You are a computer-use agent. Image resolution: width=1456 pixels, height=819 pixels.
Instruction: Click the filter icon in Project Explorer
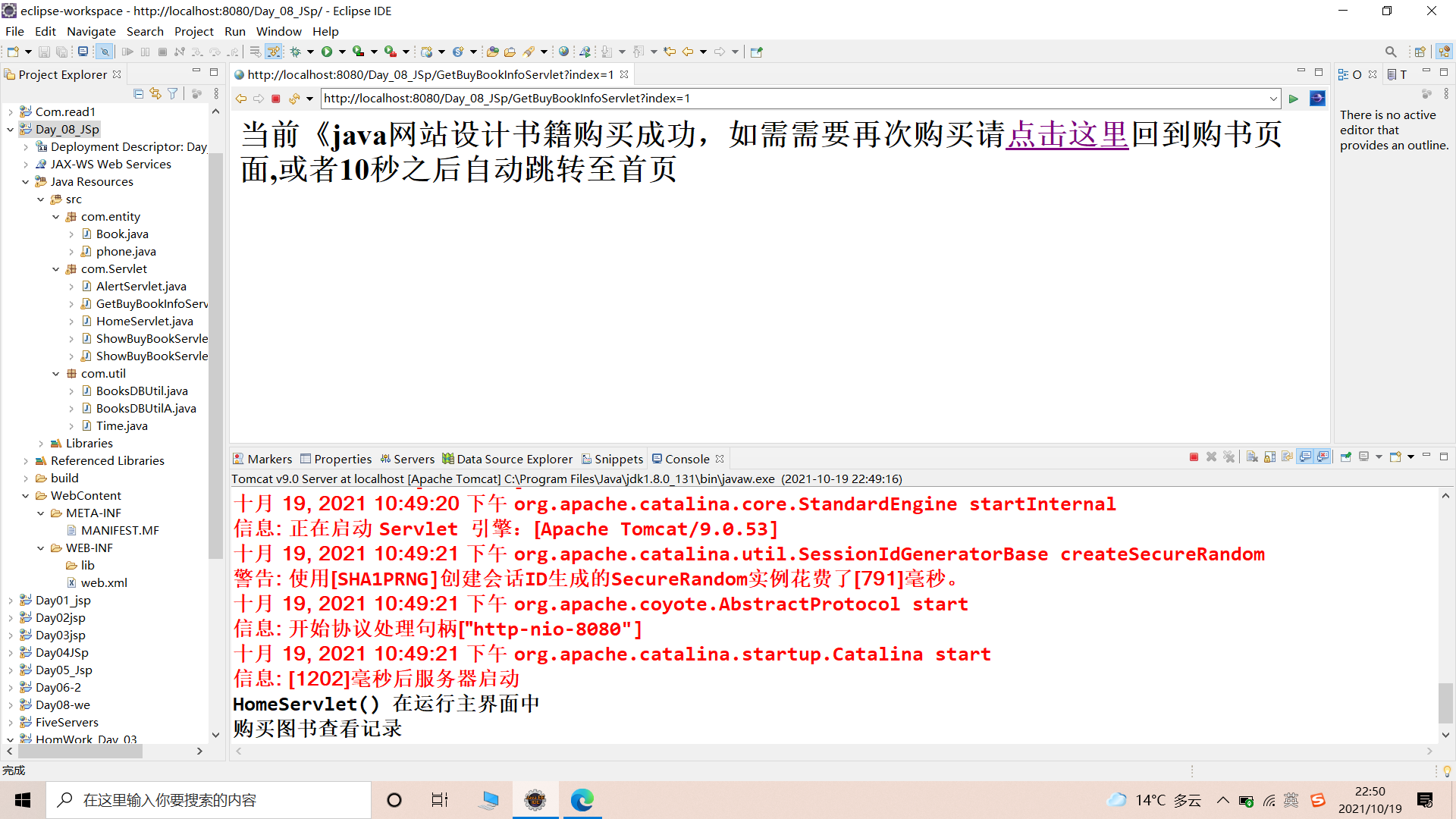click(x=173, y=93)
